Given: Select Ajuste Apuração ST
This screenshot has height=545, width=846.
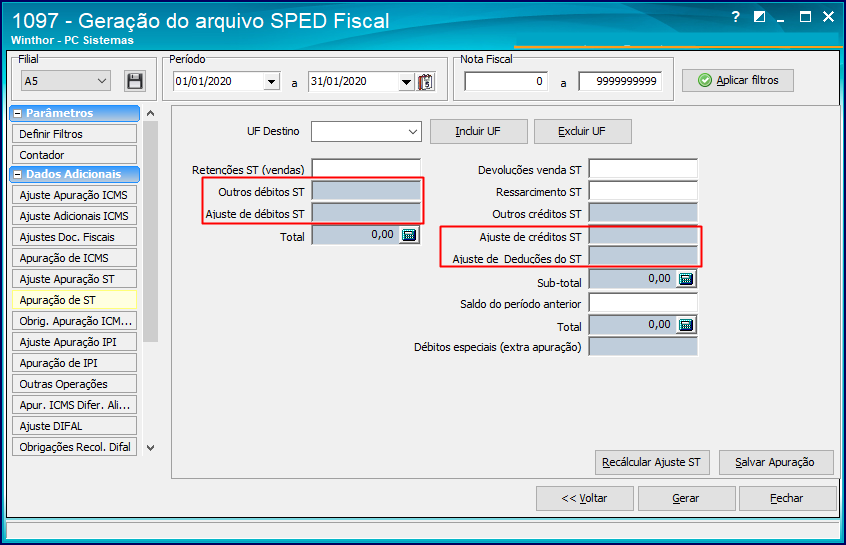Looking at the screenshot, I should tap(74, 279).
